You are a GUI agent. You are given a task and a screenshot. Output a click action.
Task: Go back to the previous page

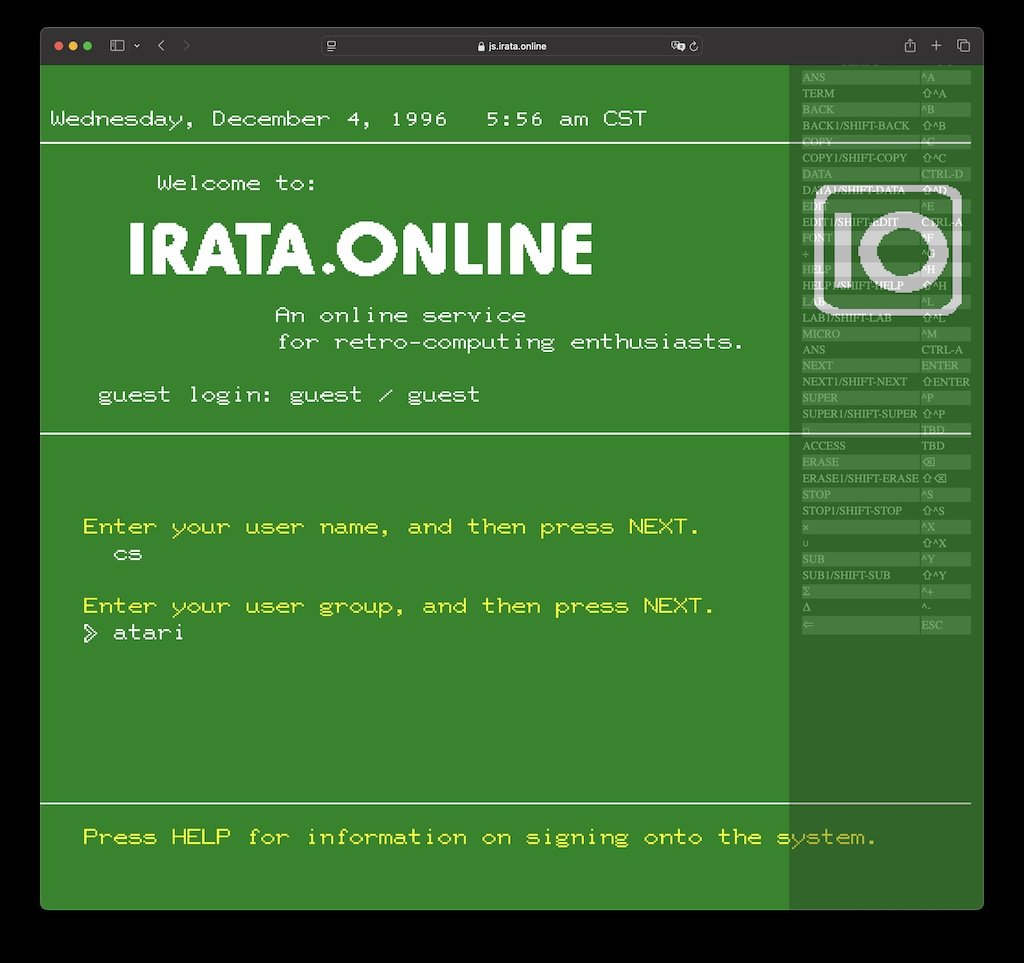(161, 46)
